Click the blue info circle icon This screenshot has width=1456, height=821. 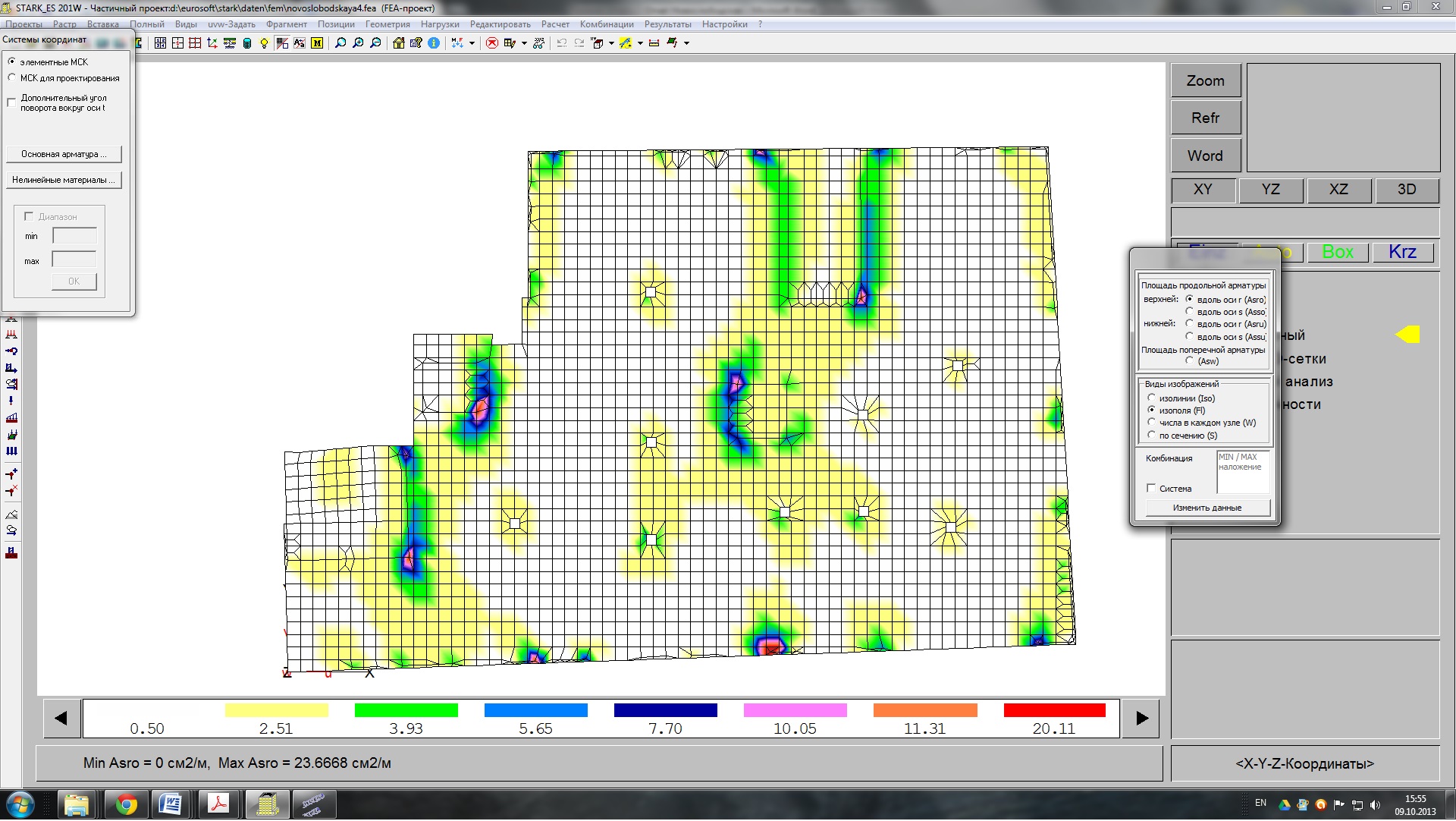pyautogui.click(x=434, y=43)
